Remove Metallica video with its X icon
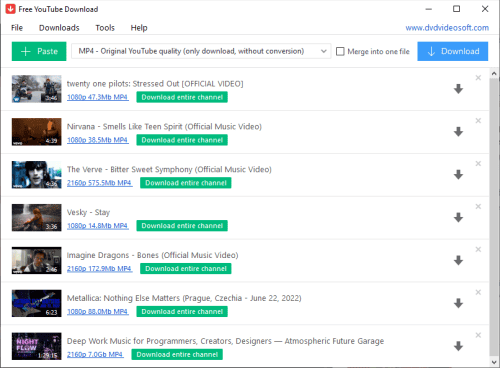The image size is (500, 368). click(478, 292)
